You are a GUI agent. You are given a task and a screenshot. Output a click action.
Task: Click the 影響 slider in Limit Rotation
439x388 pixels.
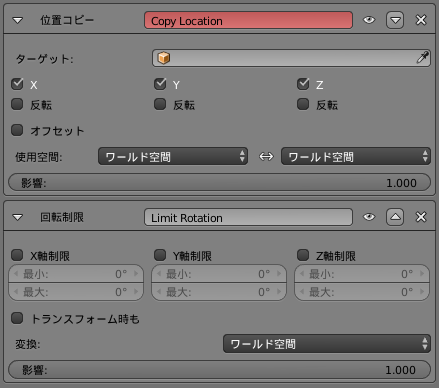219,370
